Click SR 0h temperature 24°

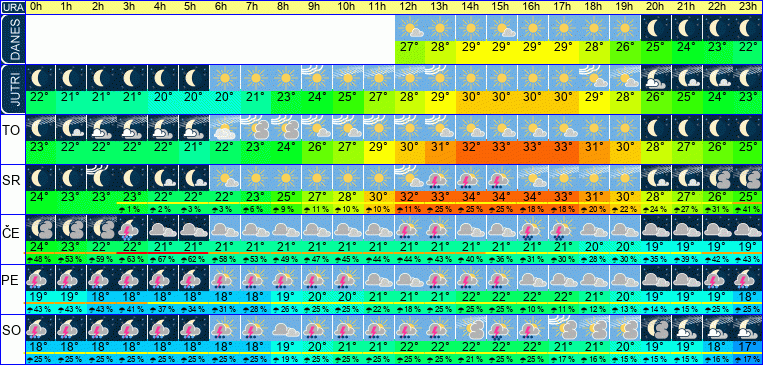click(40, 197)
